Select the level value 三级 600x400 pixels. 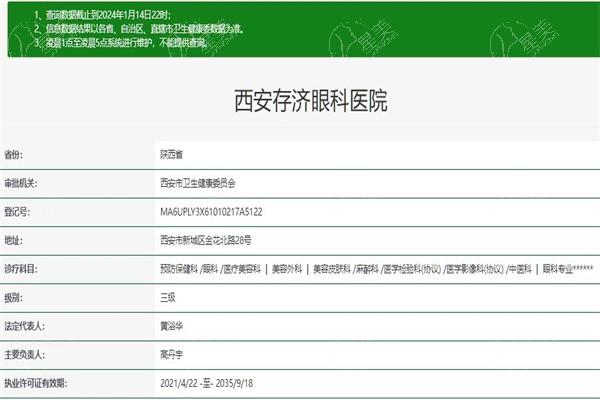coord(168,297)
